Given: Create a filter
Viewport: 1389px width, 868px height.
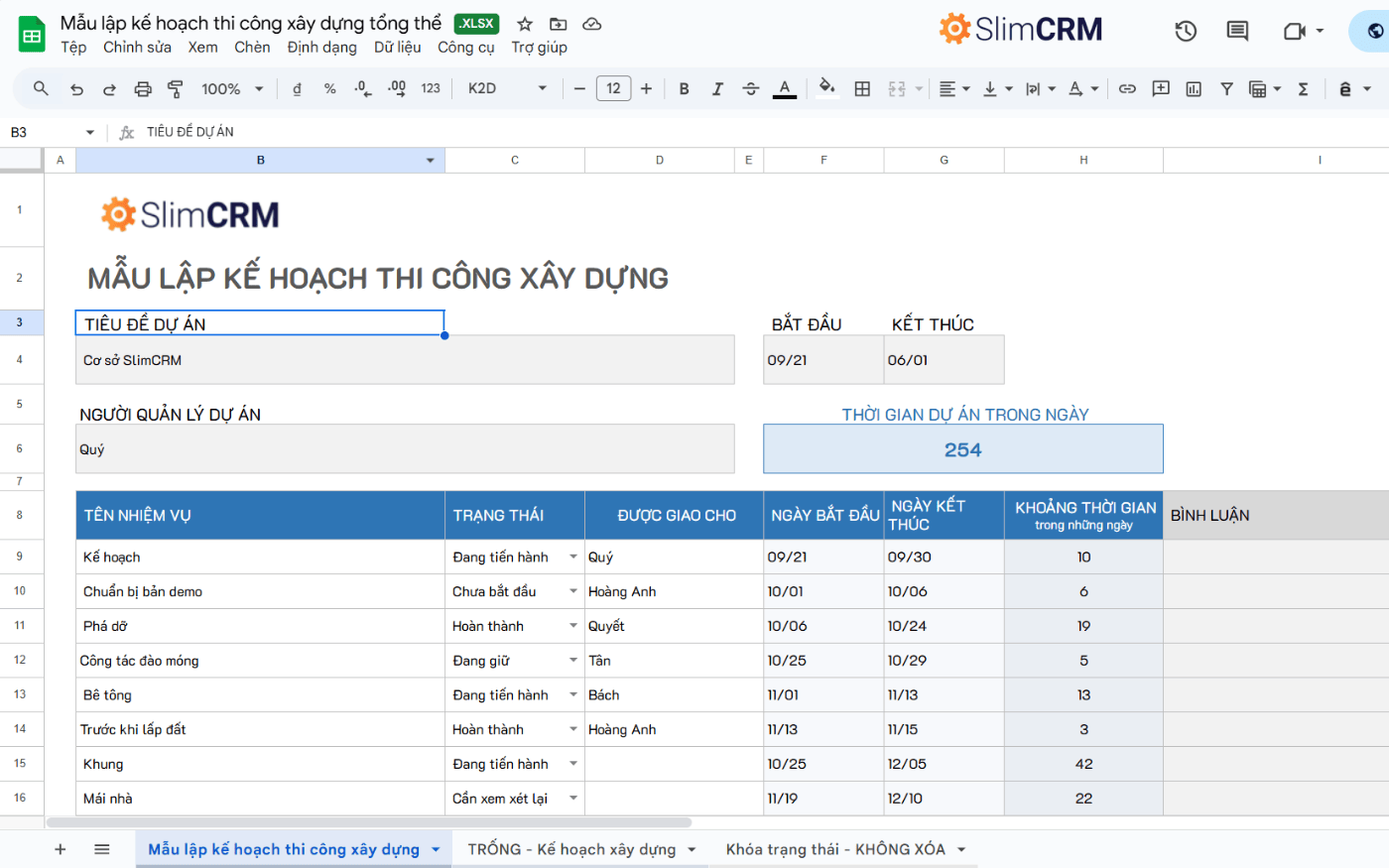Looking at the screenshot, I should [x=1226, y=89].
